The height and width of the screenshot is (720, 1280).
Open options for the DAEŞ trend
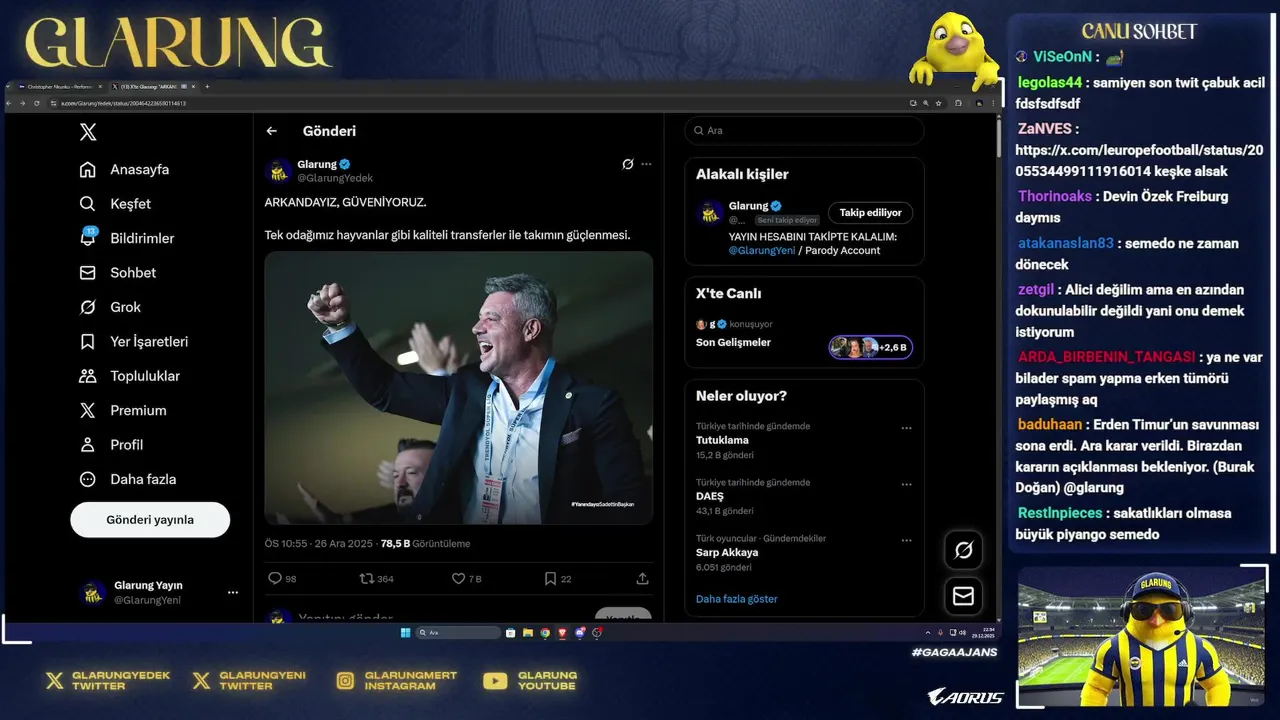906,484
